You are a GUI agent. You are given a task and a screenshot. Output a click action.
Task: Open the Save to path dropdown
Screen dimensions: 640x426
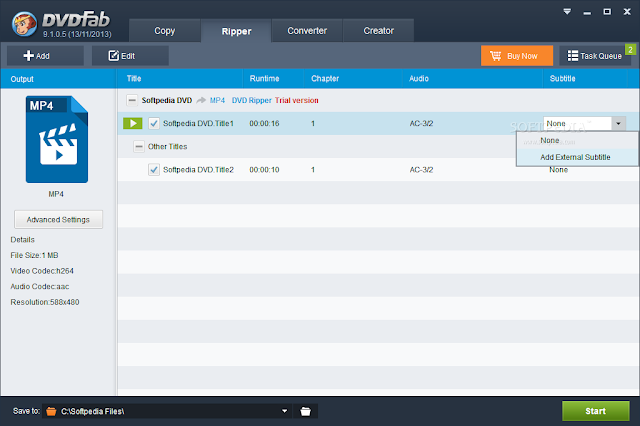pos(284,411)
